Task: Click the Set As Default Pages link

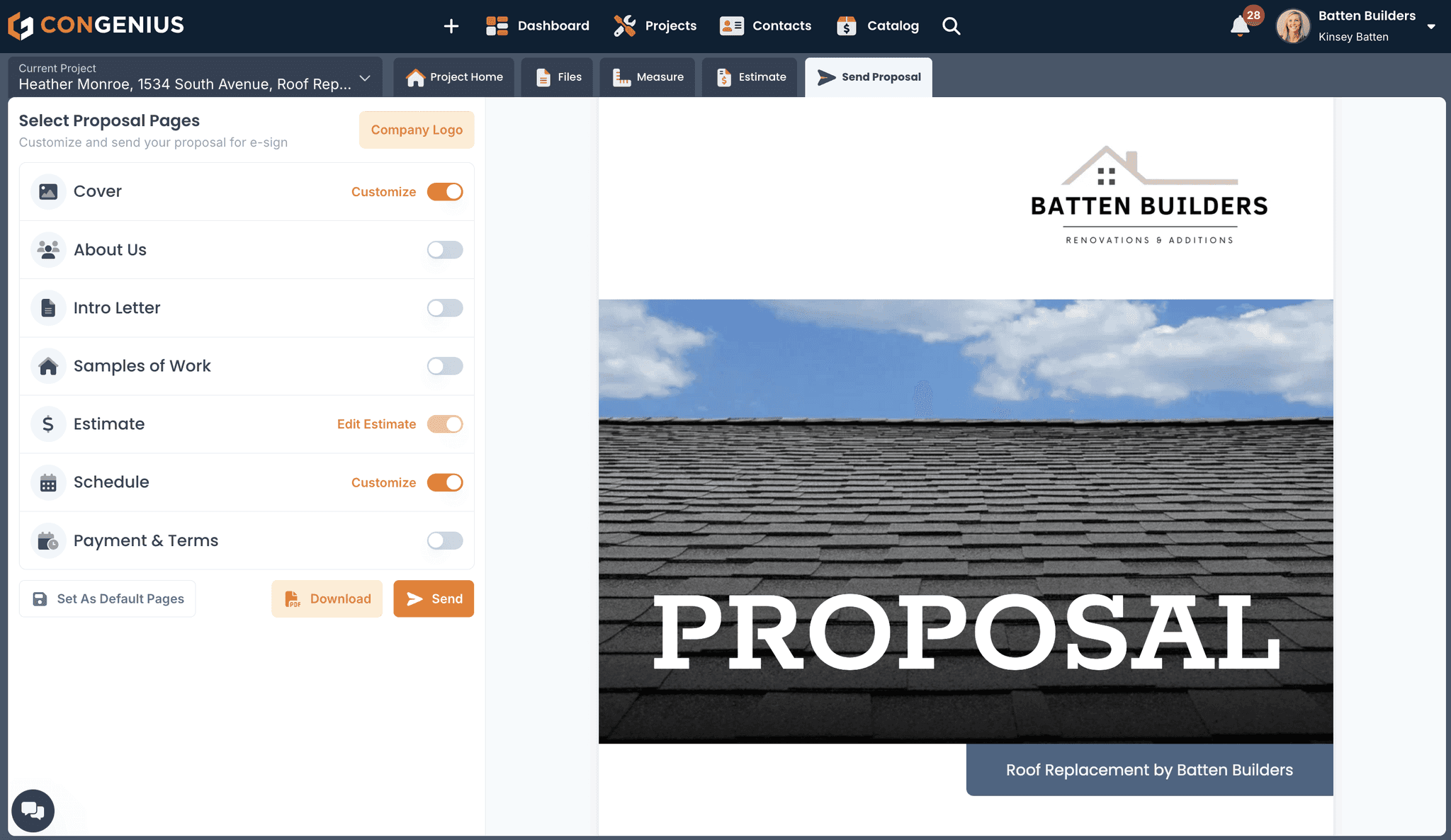Action: click(x=107, y=598)
